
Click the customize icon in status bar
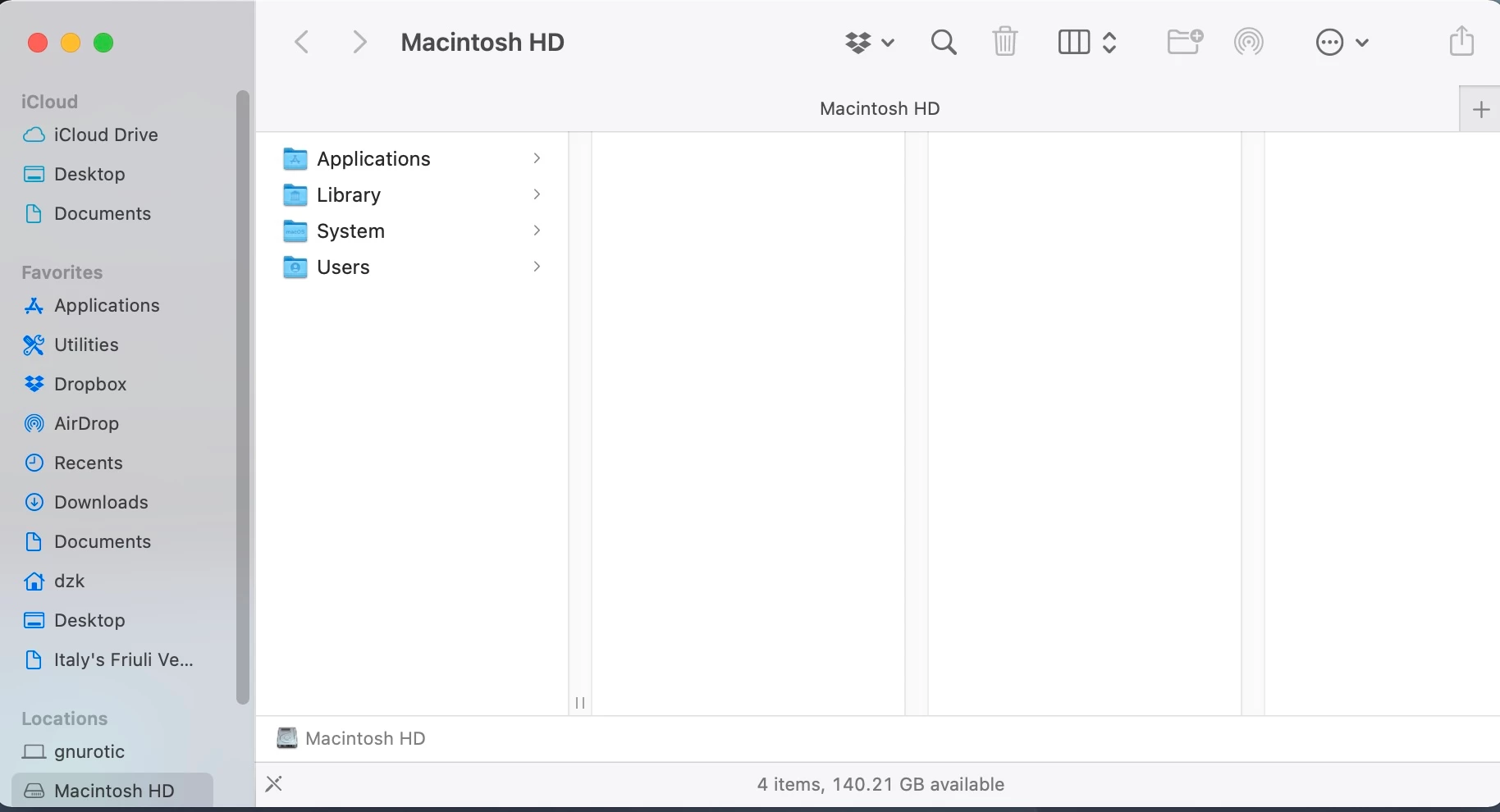[x=274, y=784]
